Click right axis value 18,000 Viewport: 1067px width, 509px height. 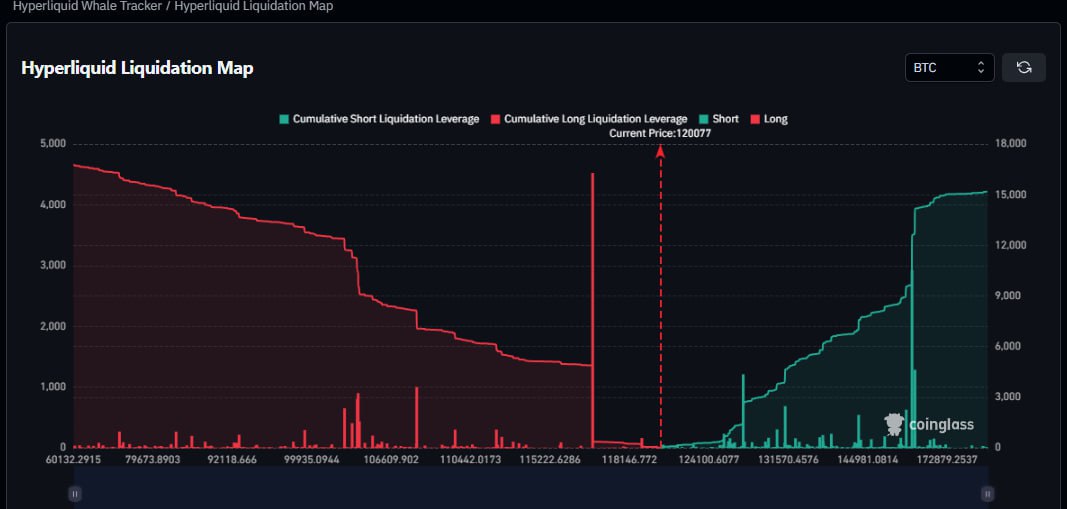point(1010,144)
